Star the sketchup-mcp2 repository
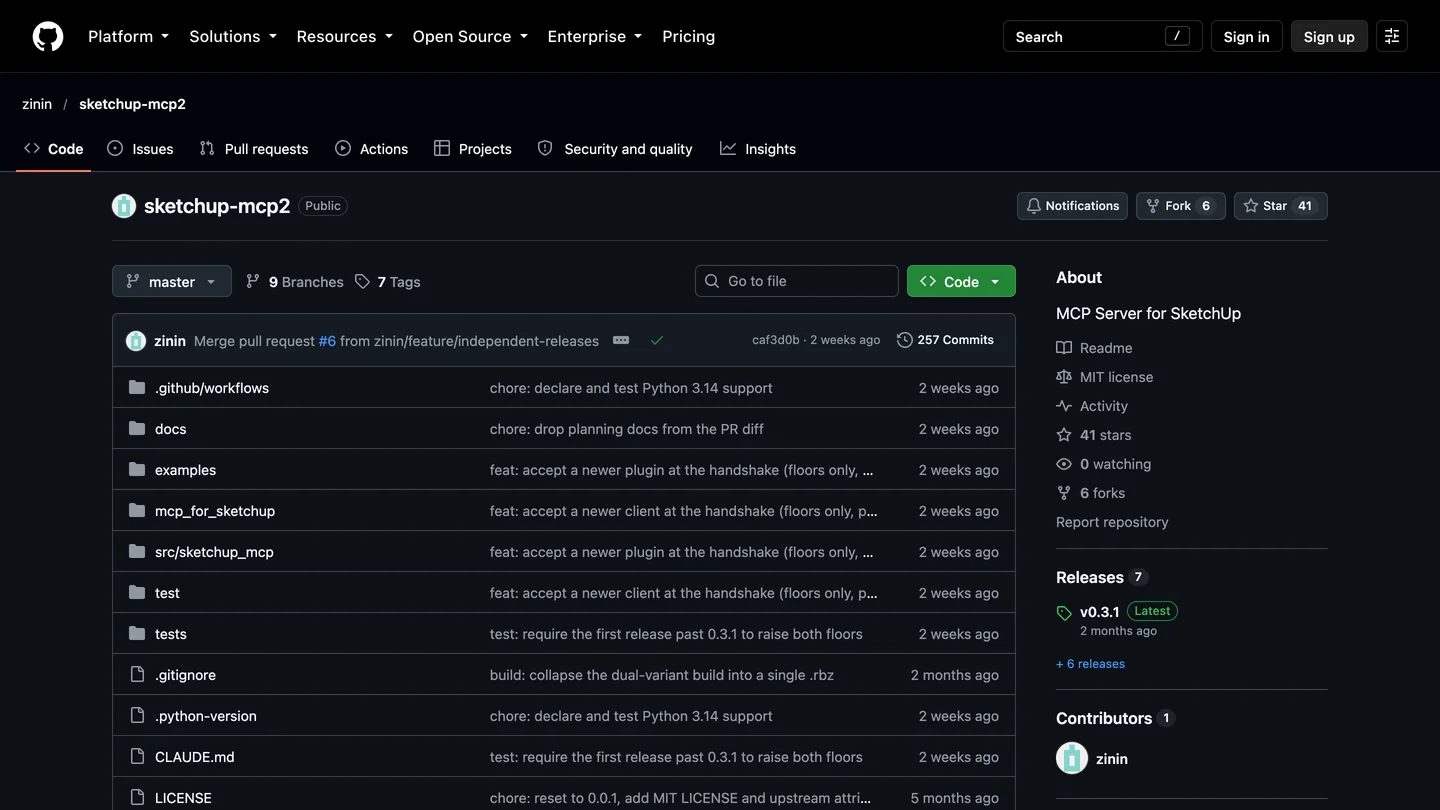1440x810 pixels. (x=1280, y=206)
